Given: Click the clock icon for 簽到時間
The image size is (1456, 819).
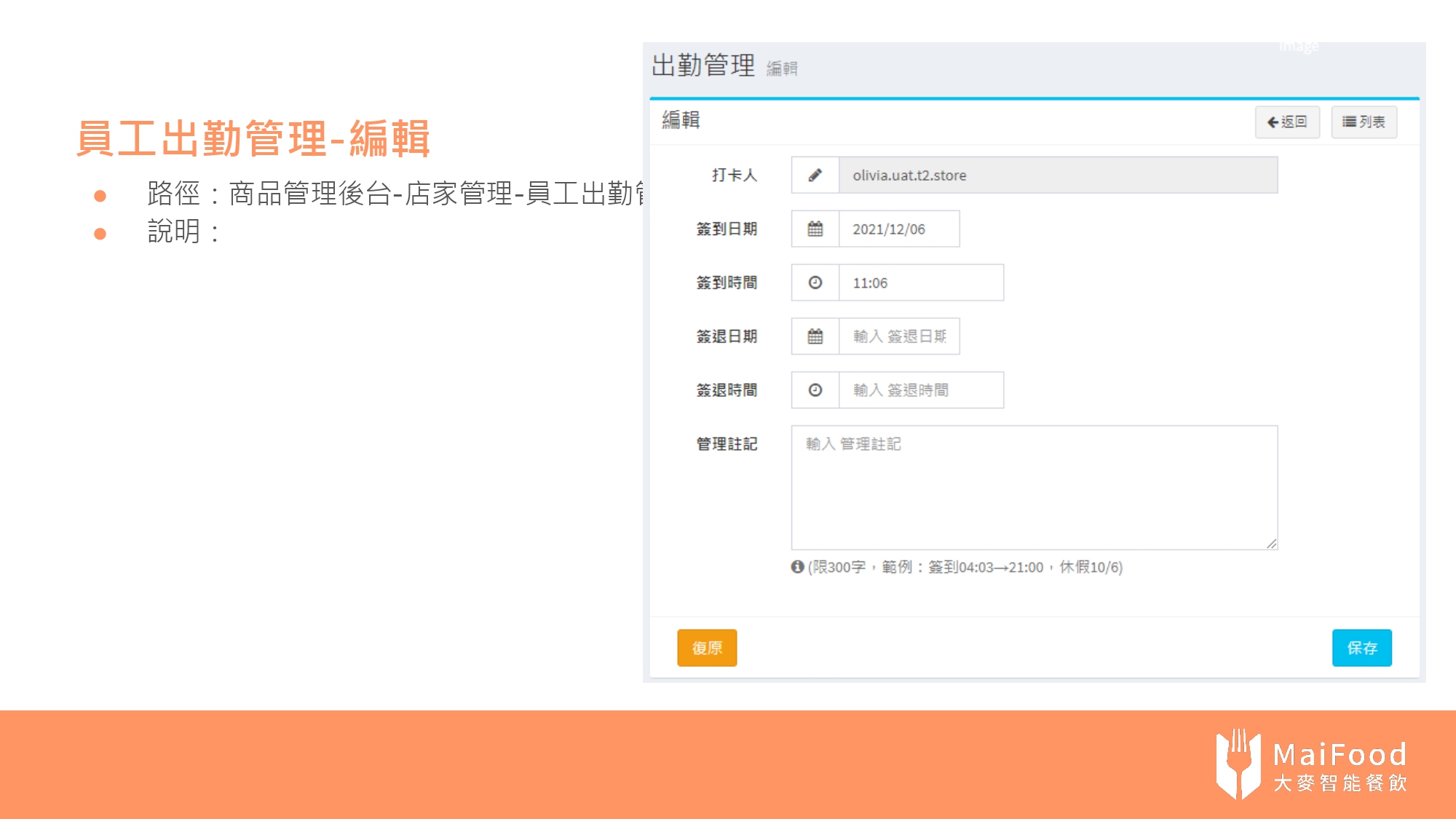Looking at the screenshot, I should [815, 283].
